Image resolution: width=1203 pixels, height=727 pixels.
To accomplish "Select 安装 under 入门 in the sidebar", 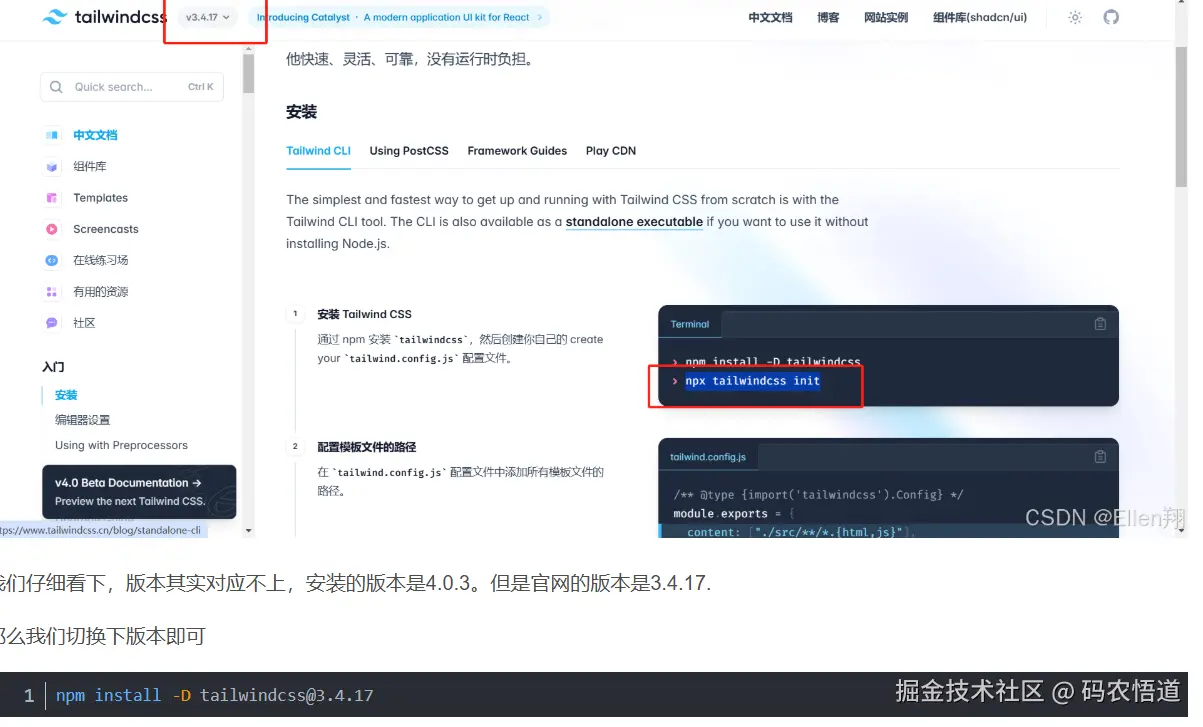I will click(x=66, y=395).
